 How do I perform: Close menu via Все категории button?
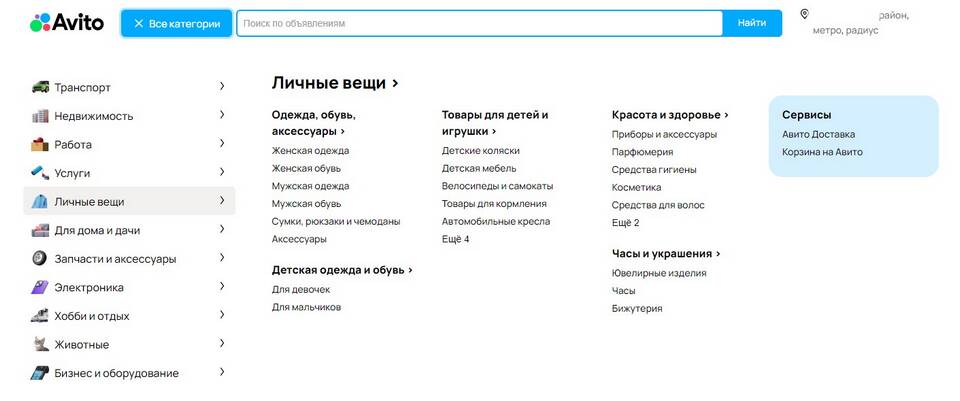176,23
